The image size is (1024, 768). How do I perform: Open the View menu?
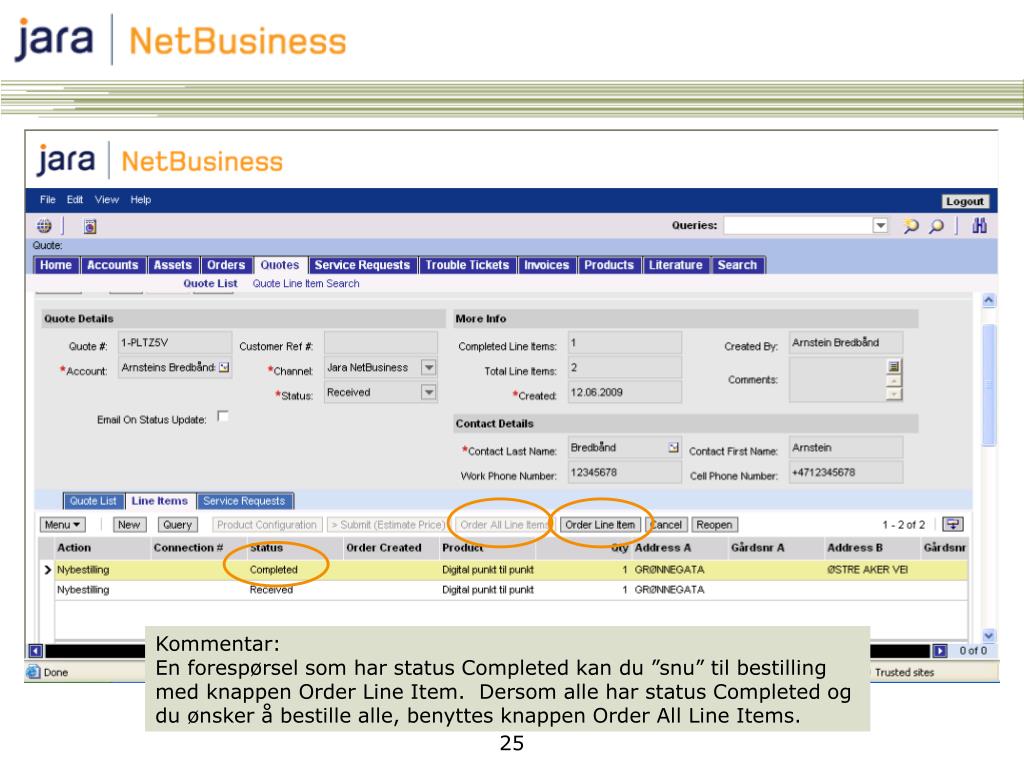click(x=106, y=200)
